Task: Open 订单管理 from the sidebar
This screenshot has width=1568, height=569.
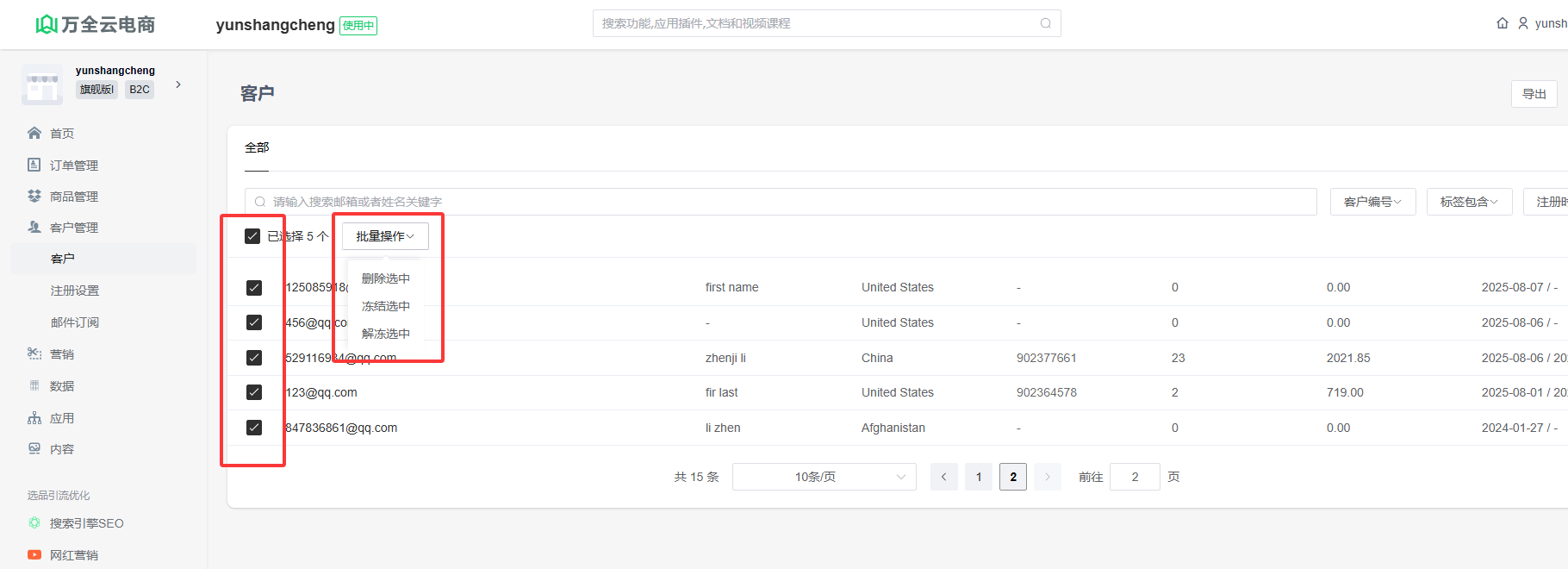Action: pos(73,166)
